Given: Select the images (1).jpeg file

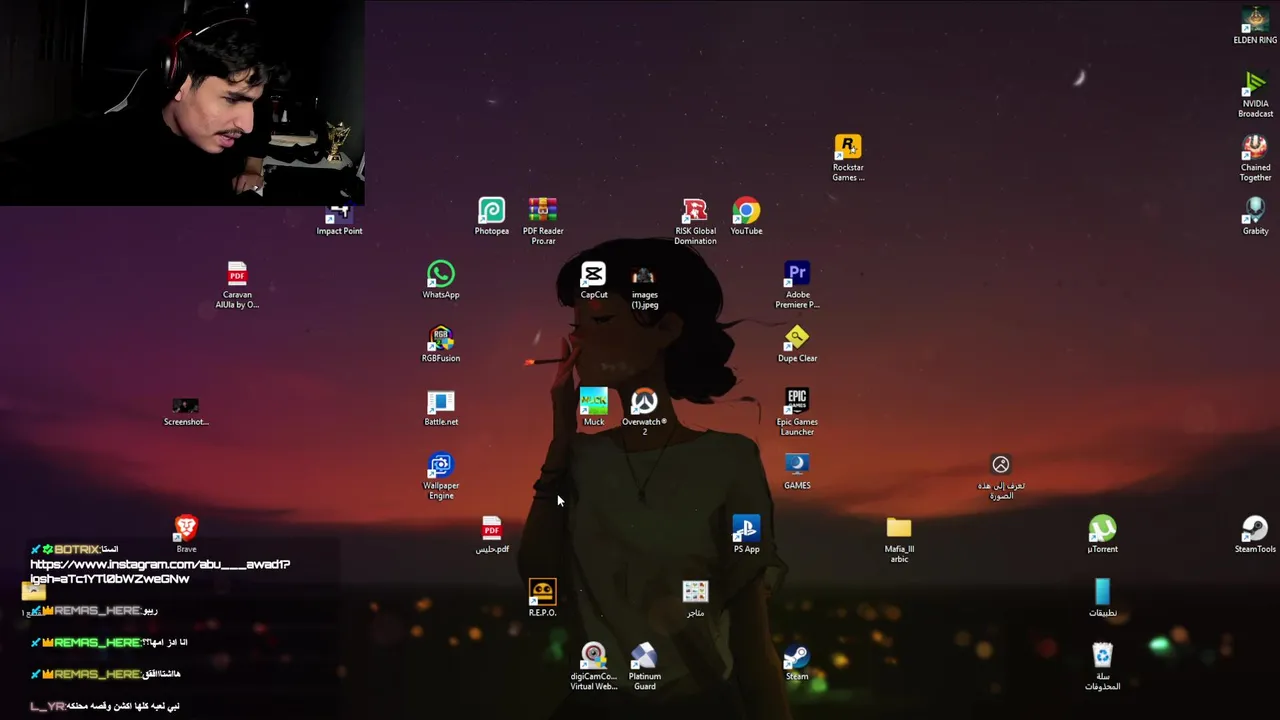Looking at the screenshot, I should point(644,287).
